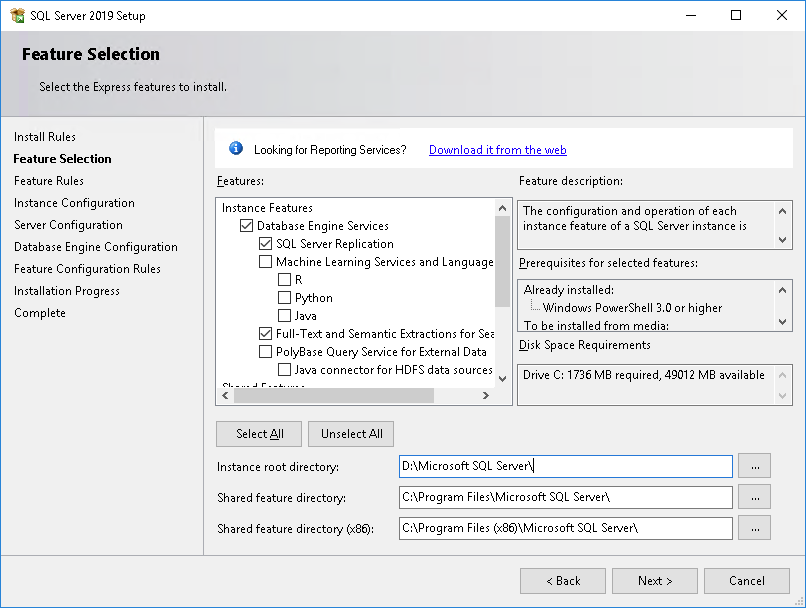806x610 pixels.
Task: Click the Already installed prerequisites heading
Action: 569,290
